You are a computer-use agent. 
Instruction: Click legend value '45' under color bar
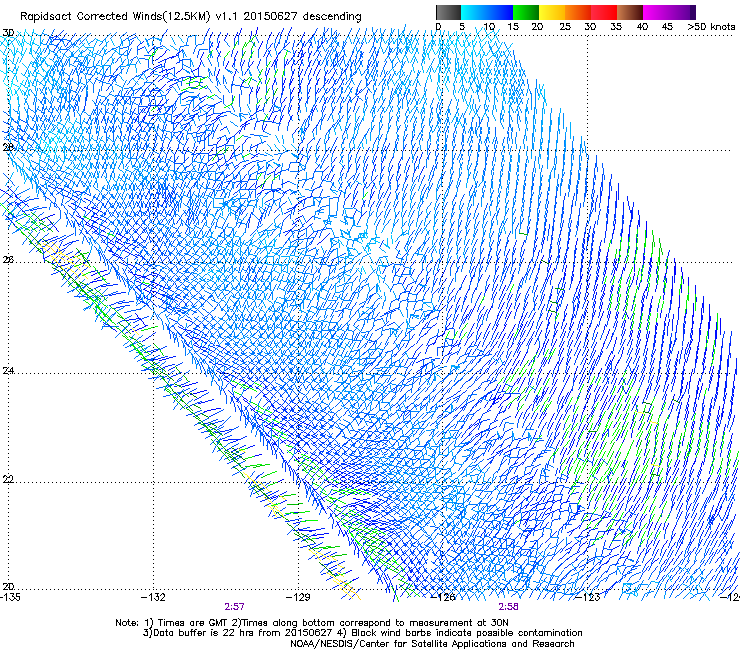[x=667, y=27]
